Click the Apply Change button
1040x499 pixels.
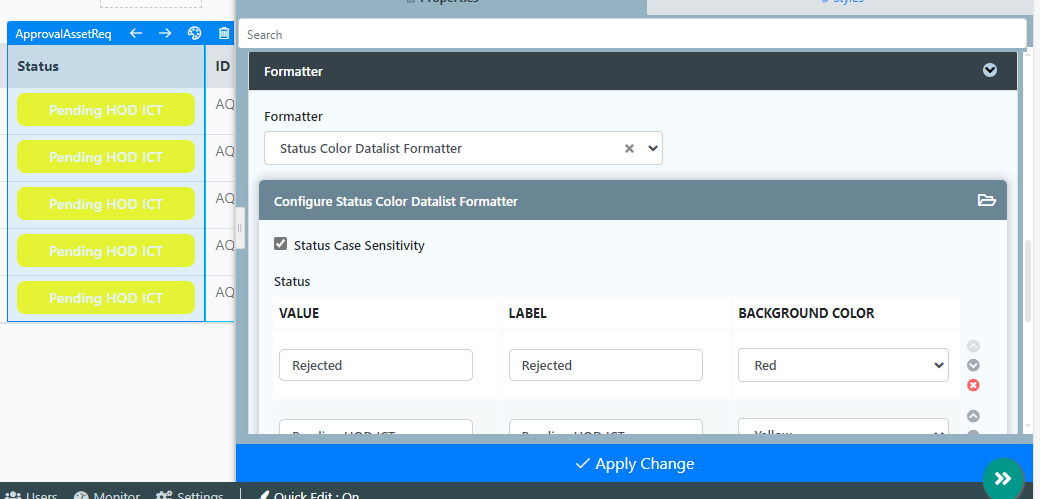click(635, 464)
